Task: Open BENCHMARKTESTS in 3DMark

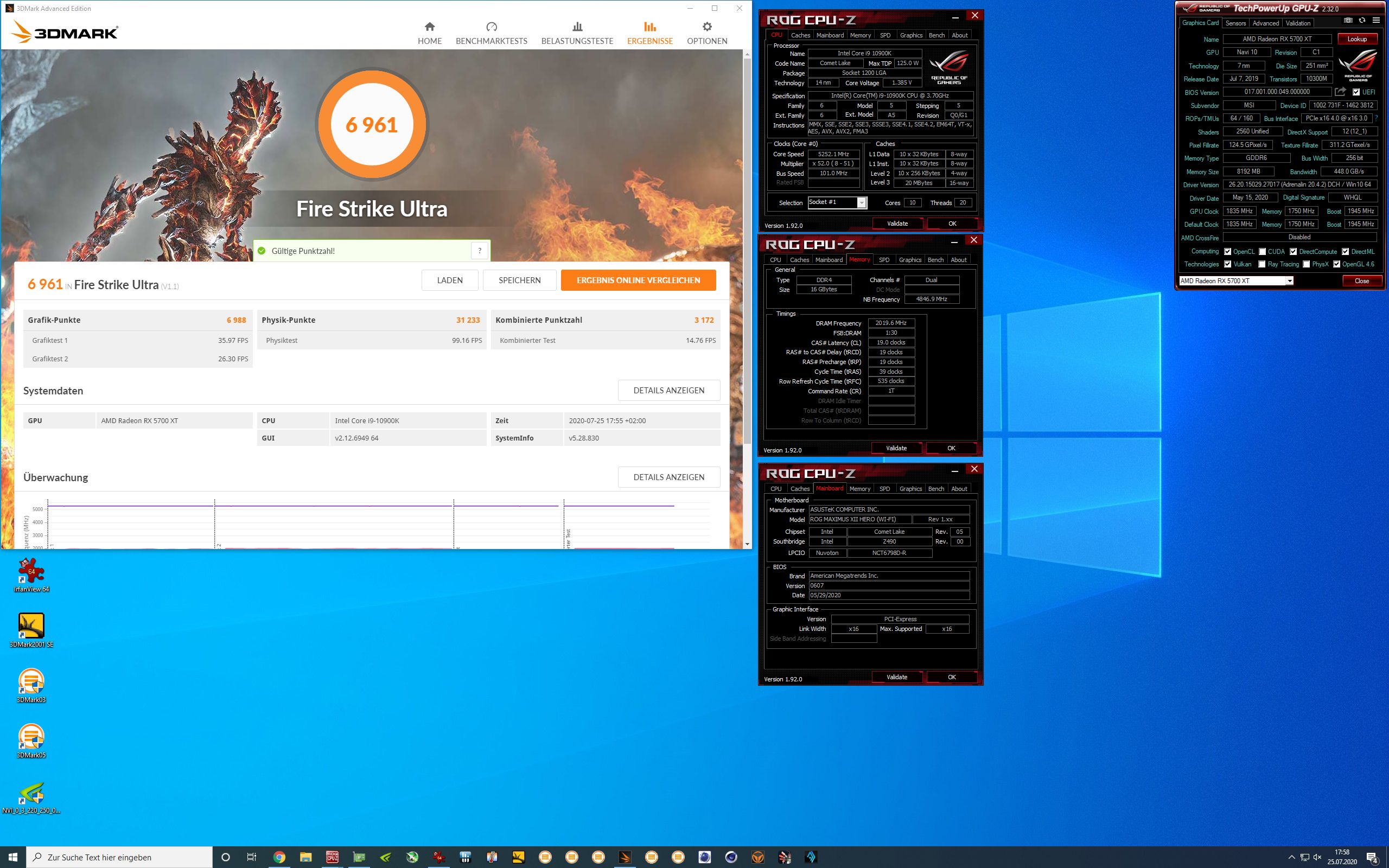Action: [492, 33]
